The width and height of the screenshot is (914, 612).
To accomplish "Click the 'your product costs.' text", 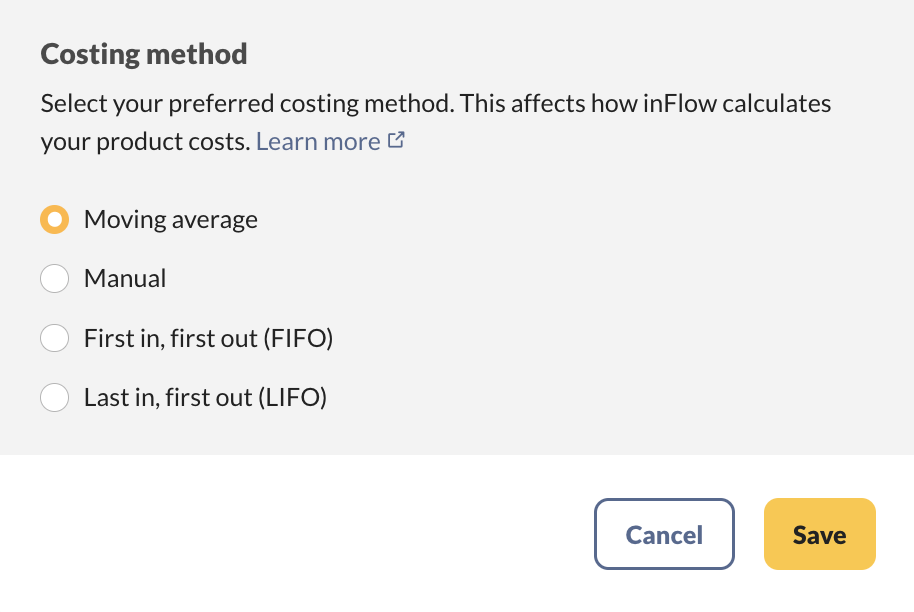I will pos(145,142).
